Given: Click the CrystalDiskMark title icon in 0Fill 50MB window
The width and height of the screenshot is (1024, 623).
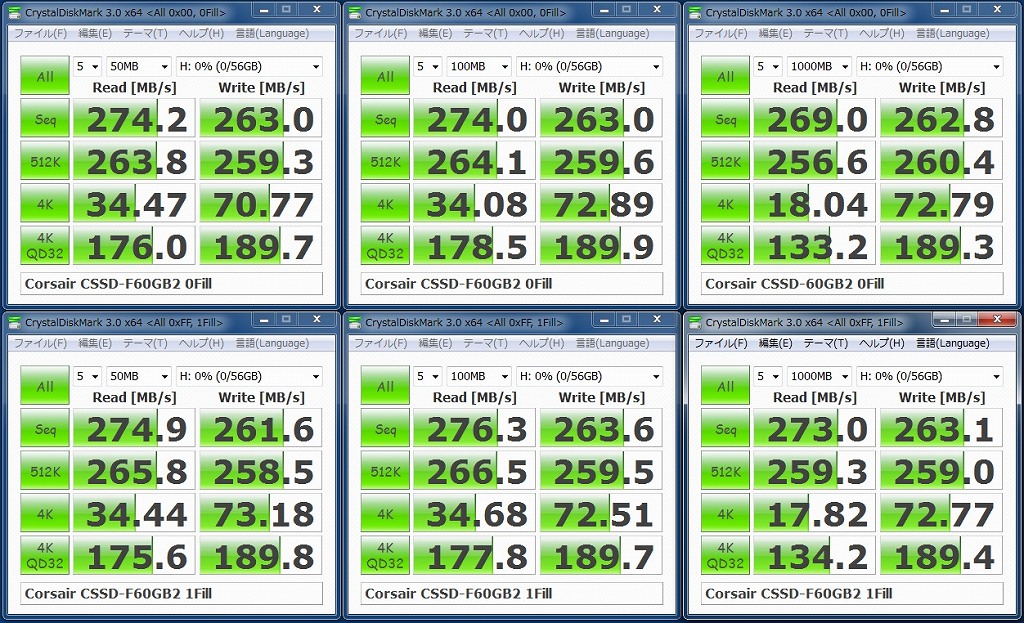Looking at the screenshot, I should click(x=14, y=12).
